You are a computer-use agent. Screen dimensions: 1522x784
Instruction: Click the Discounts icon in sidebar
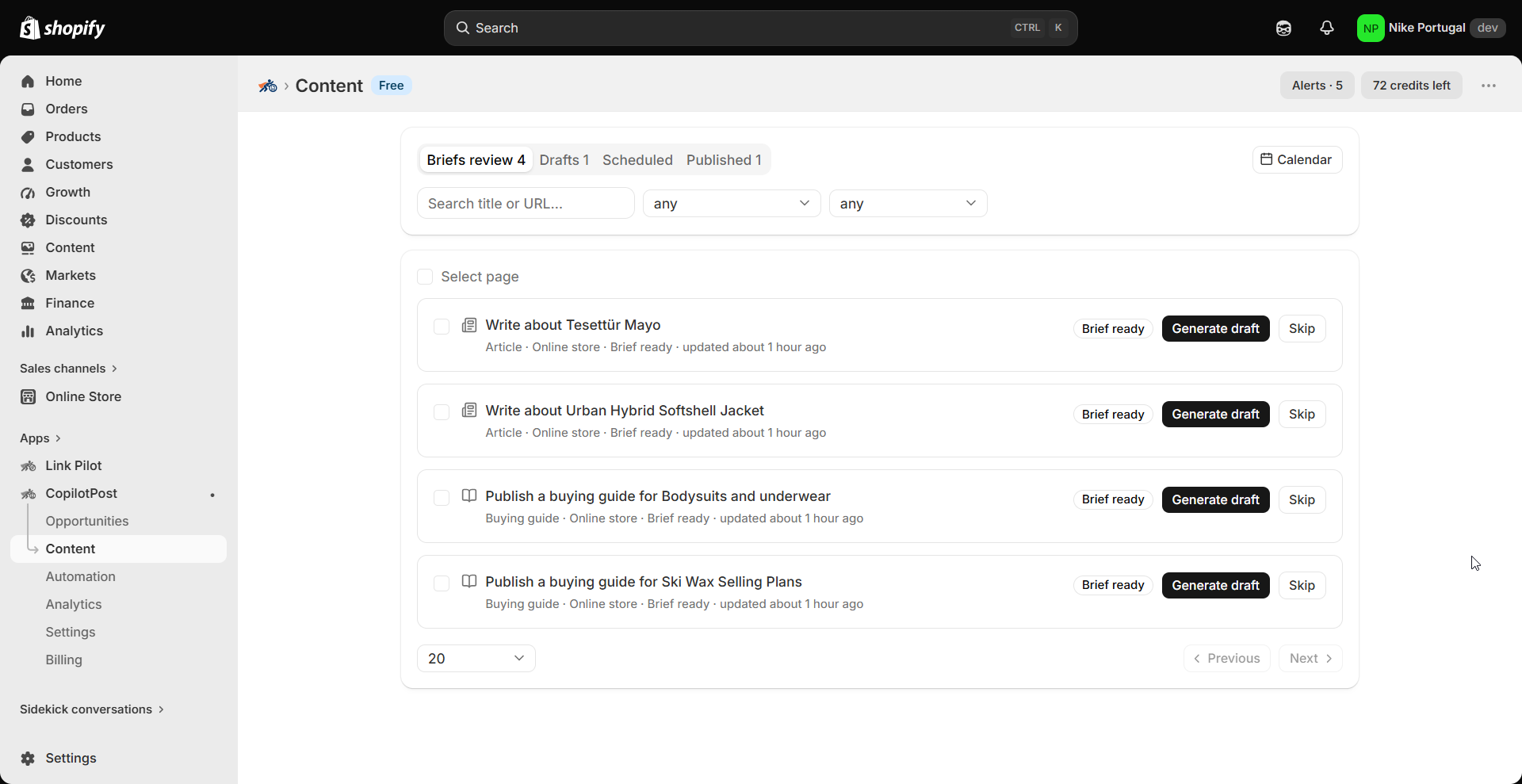tap(28, 220)
